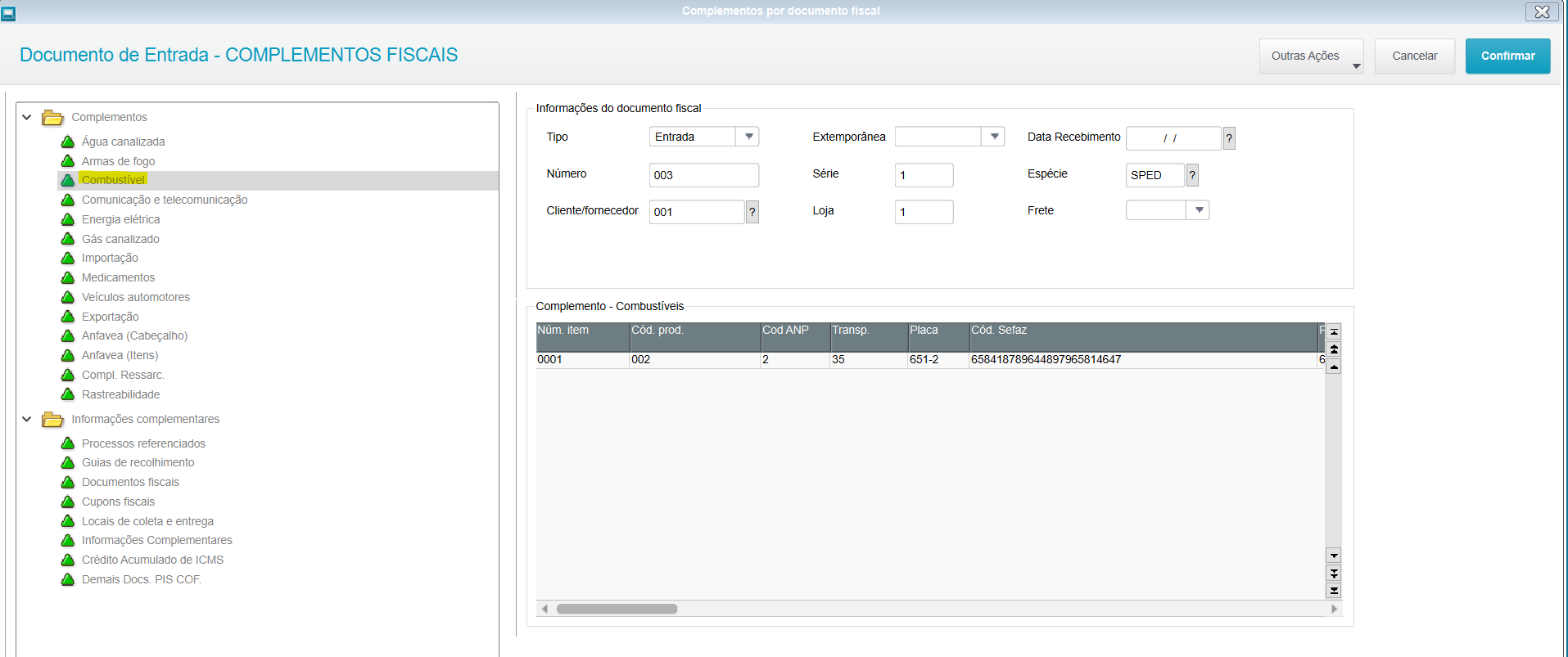Open the Cliente/fornecedor lookup question button
This screenshot has height=657, width=1568.
[x=752, y=212]
